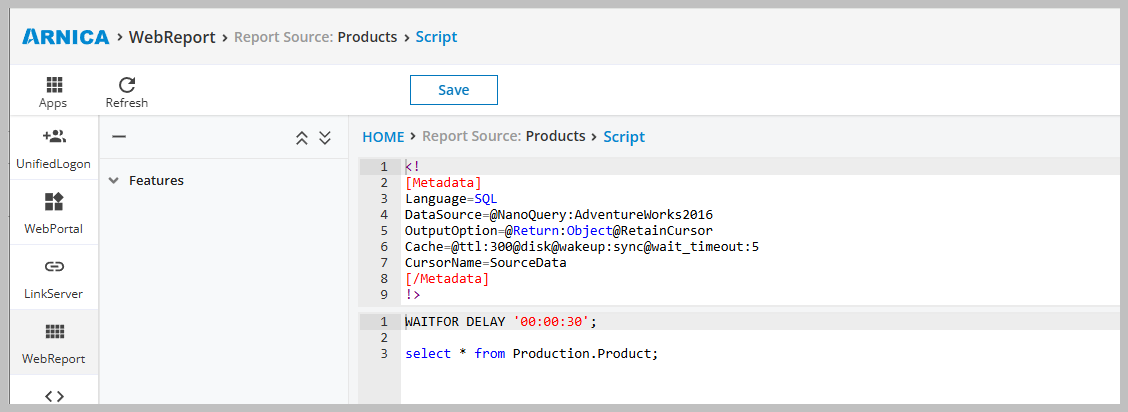The height and width of the screenshot is (412, 1128).
Task: Click the opening <! tag on line 1
Action: [413, 167]
